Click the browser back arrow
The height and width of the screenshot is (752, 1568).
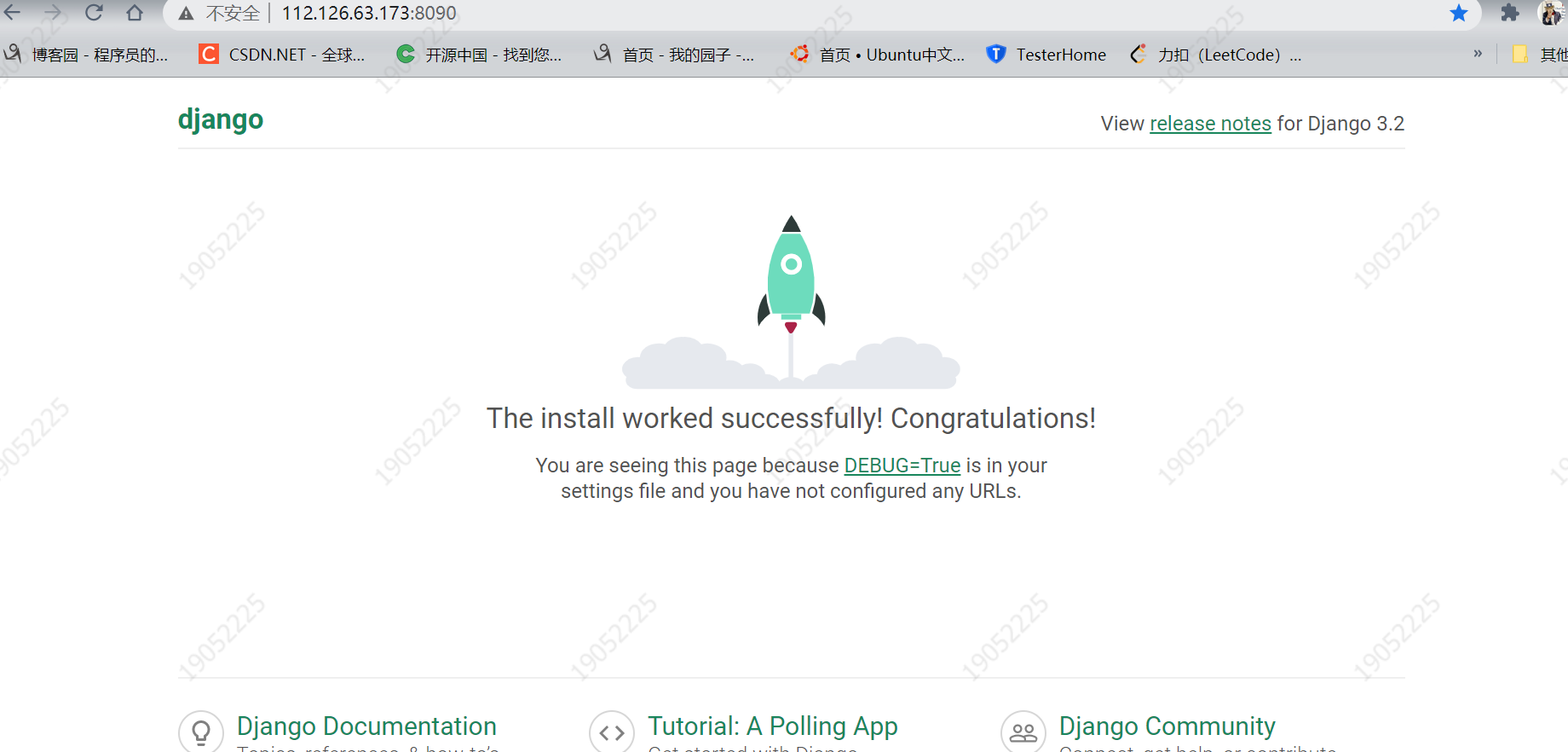(12, 13)
